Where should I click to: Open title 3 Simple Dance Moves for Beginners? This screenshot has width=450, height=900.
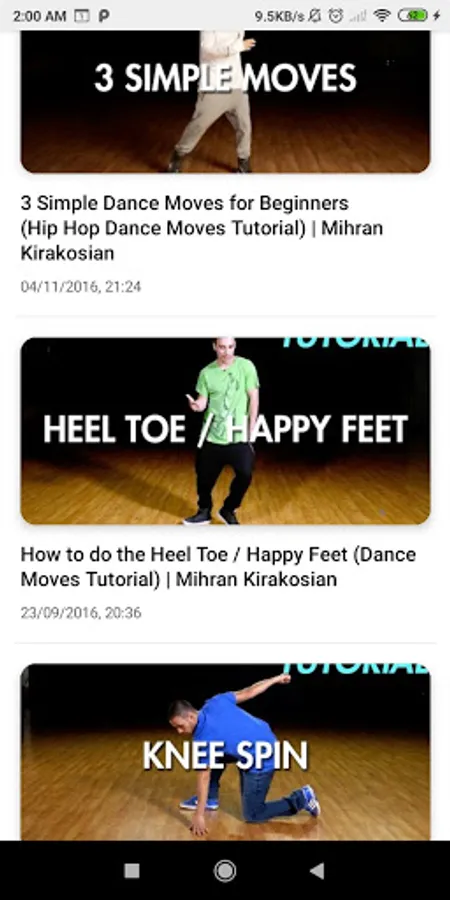pyautogui.click(x=201, y=228)
